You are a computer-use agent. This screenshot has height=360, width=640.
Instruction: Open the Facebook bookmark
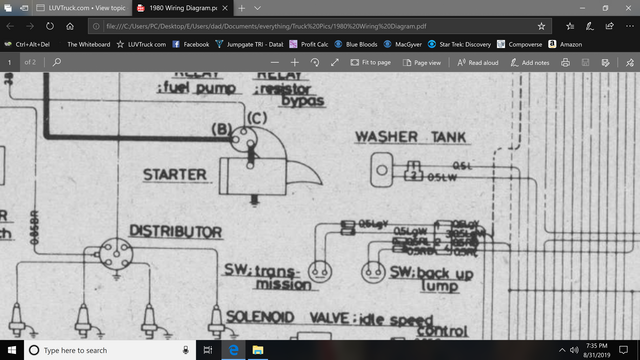[x=191, y=44]
